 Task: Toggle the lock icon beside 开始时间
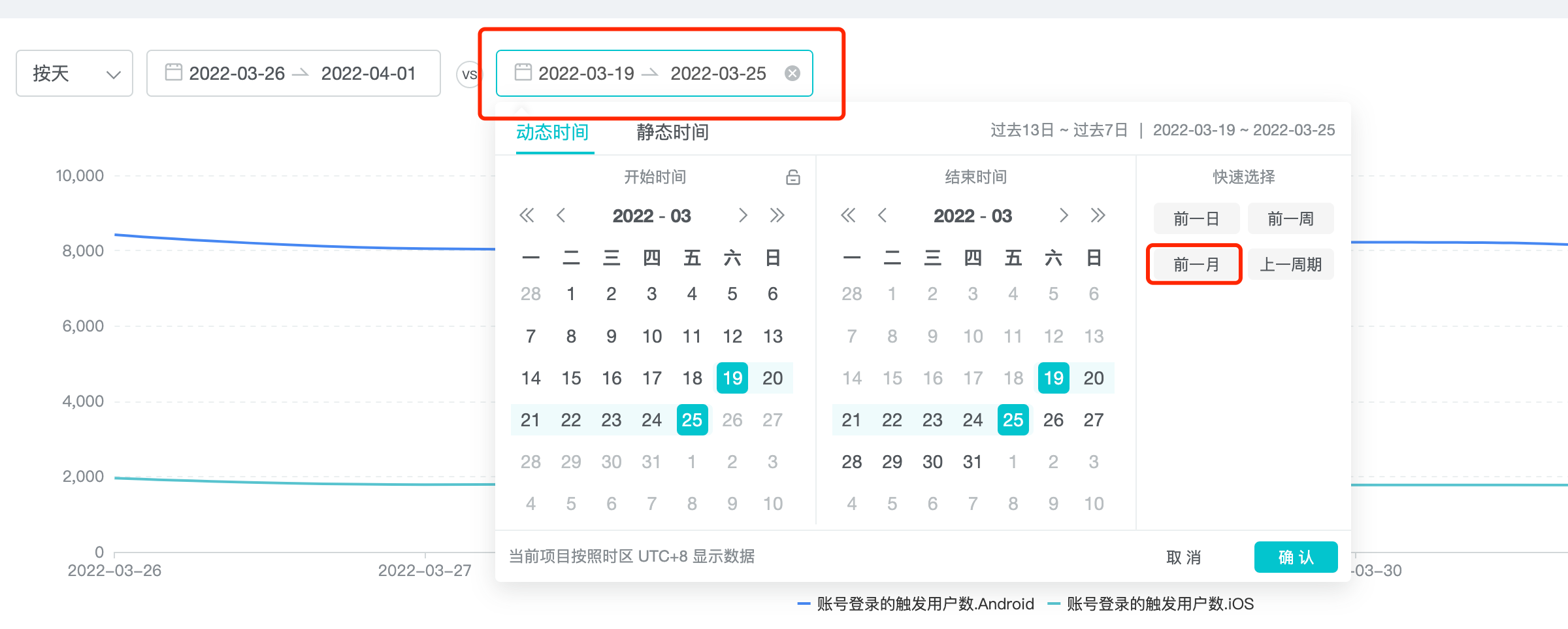[792, 177]
